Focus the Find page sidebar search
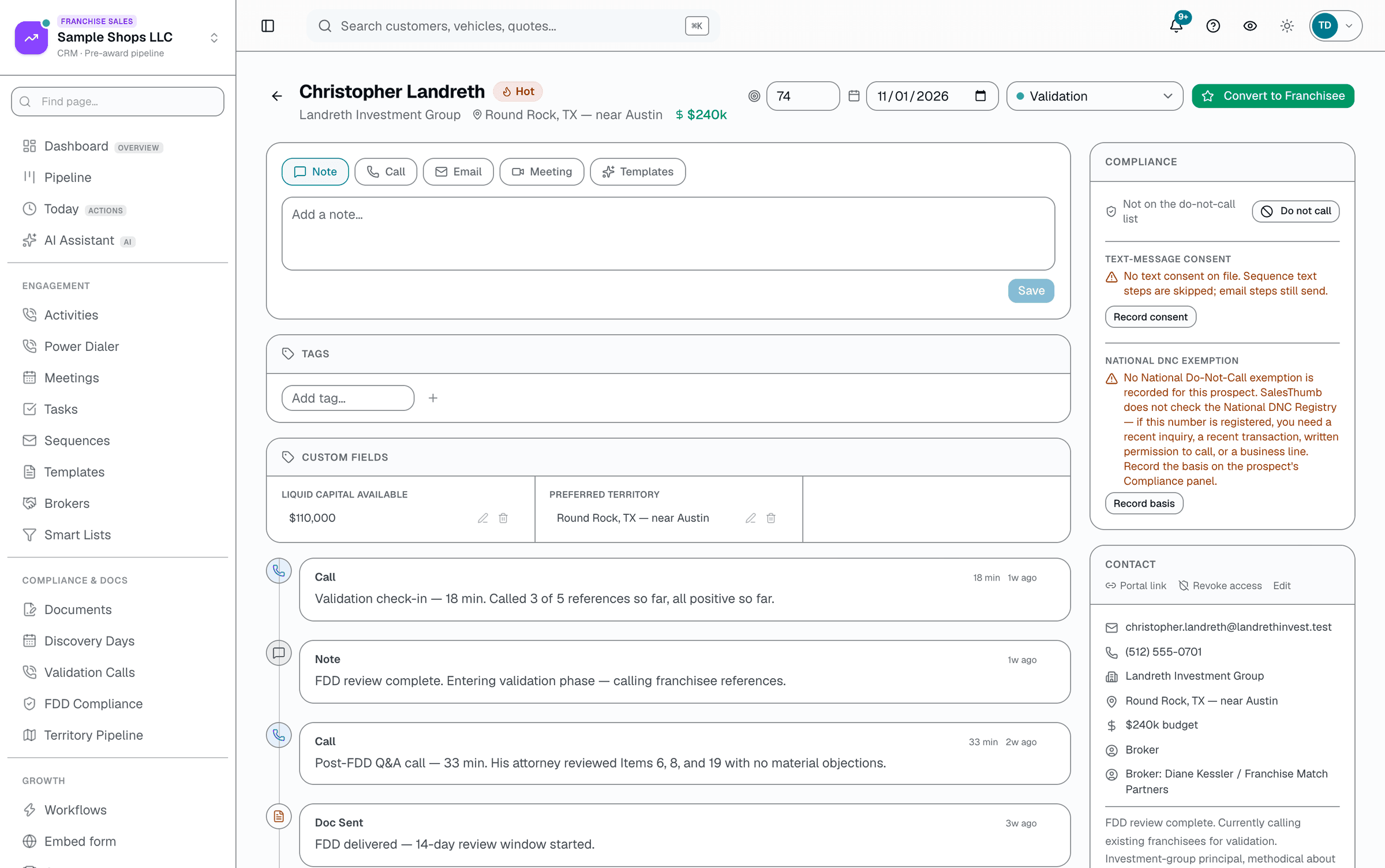The image size is (1385, 868). [x=118, y=102]
